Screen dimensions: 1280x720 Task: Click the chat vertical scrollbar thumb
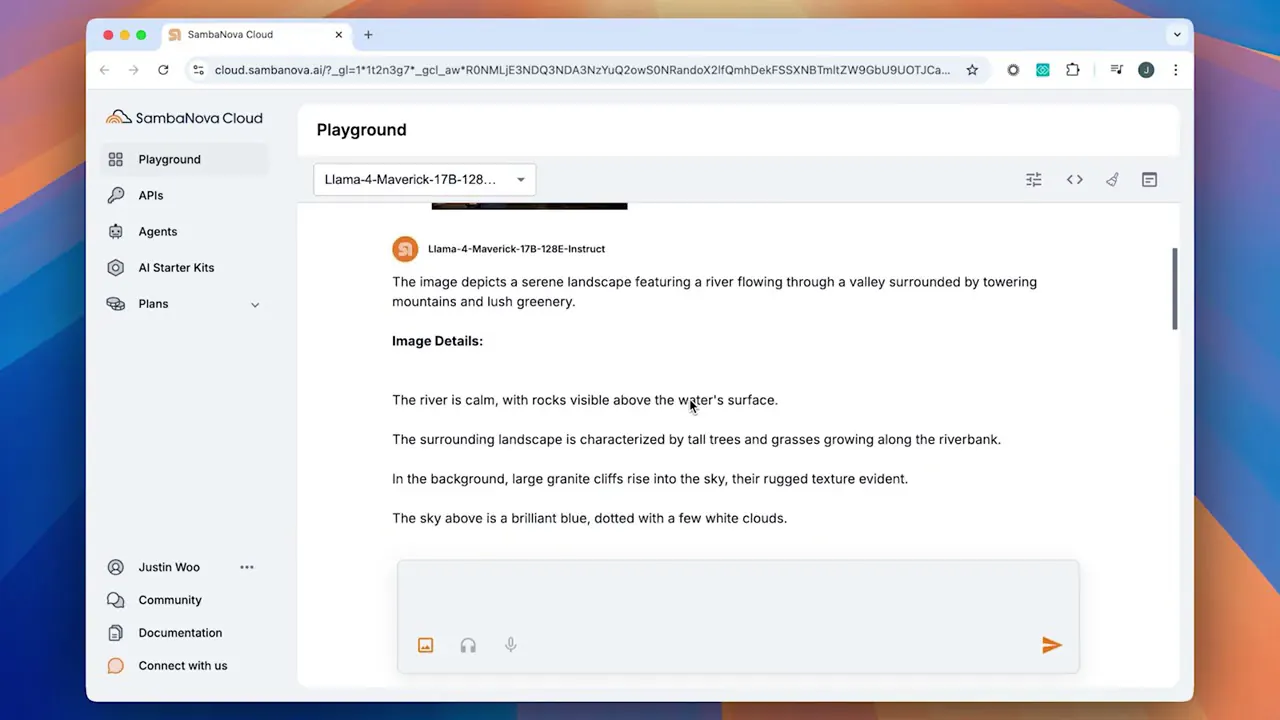[x=1174, y=288]
